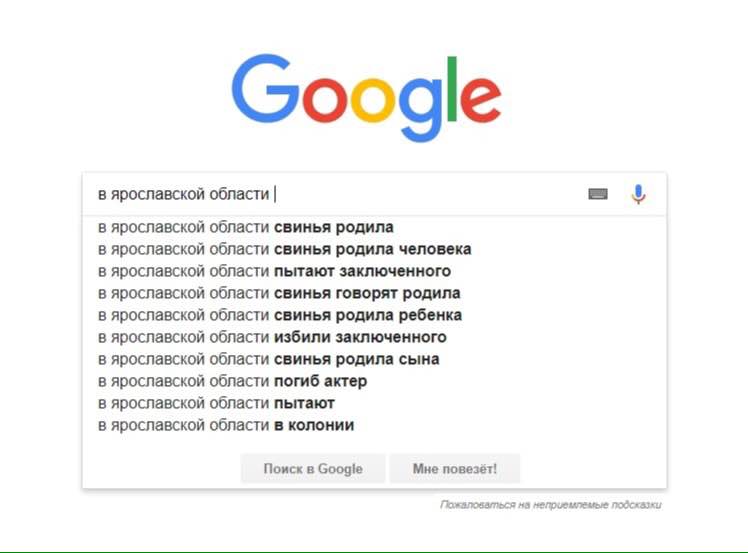
Task: Click the blue letter G of logo
Action: point(265,88)
